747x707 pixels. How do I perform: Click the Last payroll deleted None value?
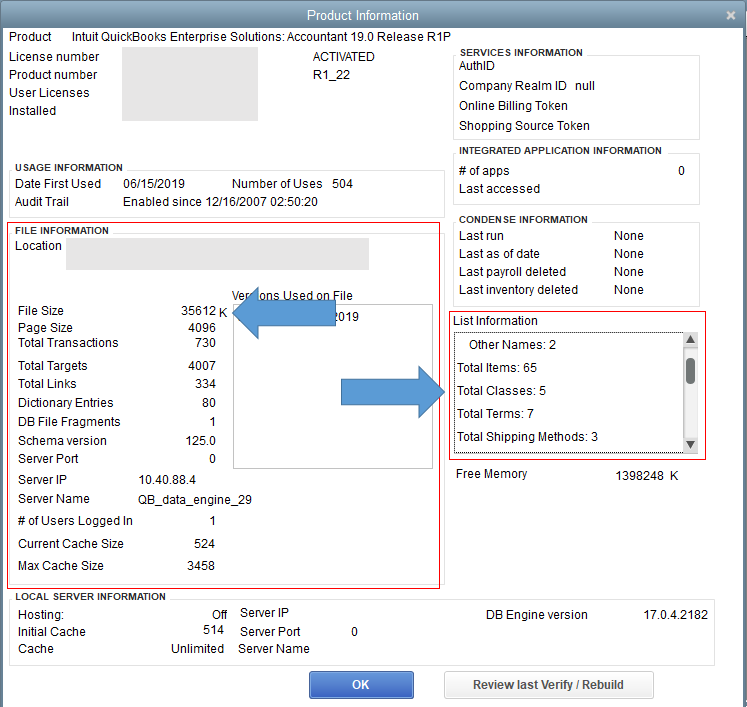[629, 272]
